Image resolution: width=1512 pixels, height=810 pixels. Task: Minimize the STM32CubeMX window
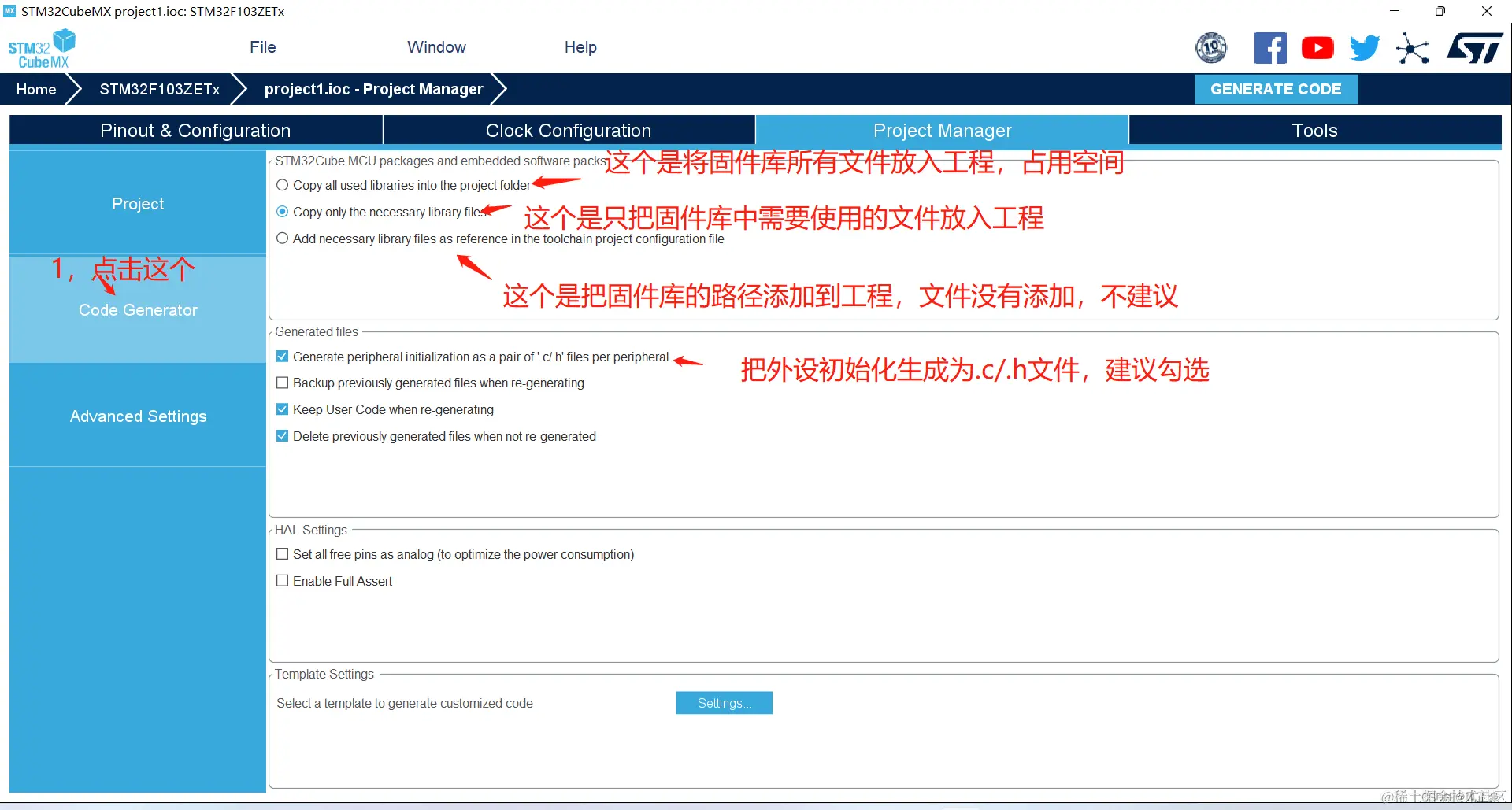click(1395, 11)
